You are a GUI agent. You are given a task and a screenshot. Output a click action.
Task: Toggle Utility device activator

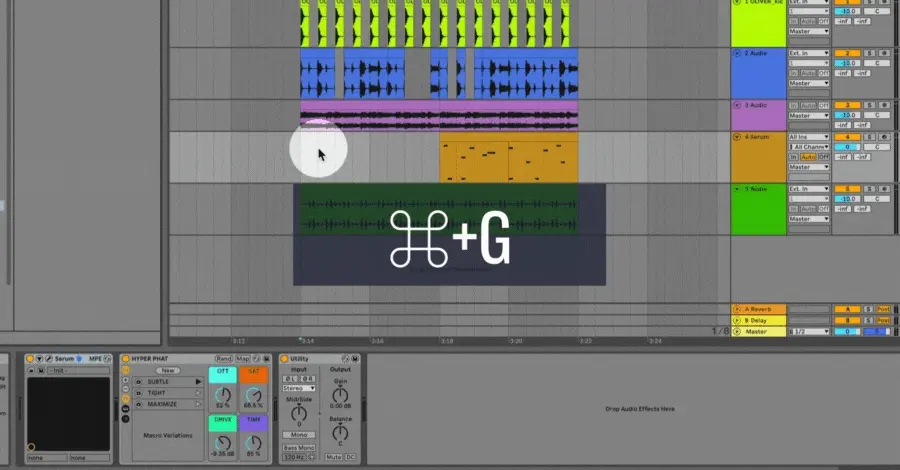click(284, 359)
